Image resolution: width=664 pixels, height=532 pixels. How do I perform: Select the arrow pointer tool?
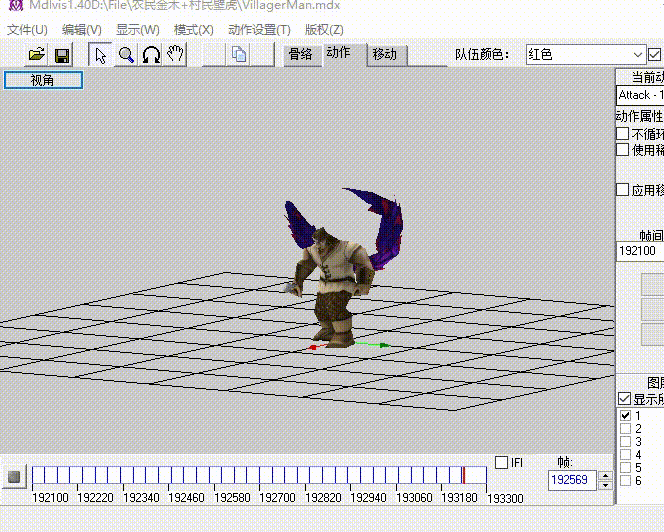(x=100, y=55)
